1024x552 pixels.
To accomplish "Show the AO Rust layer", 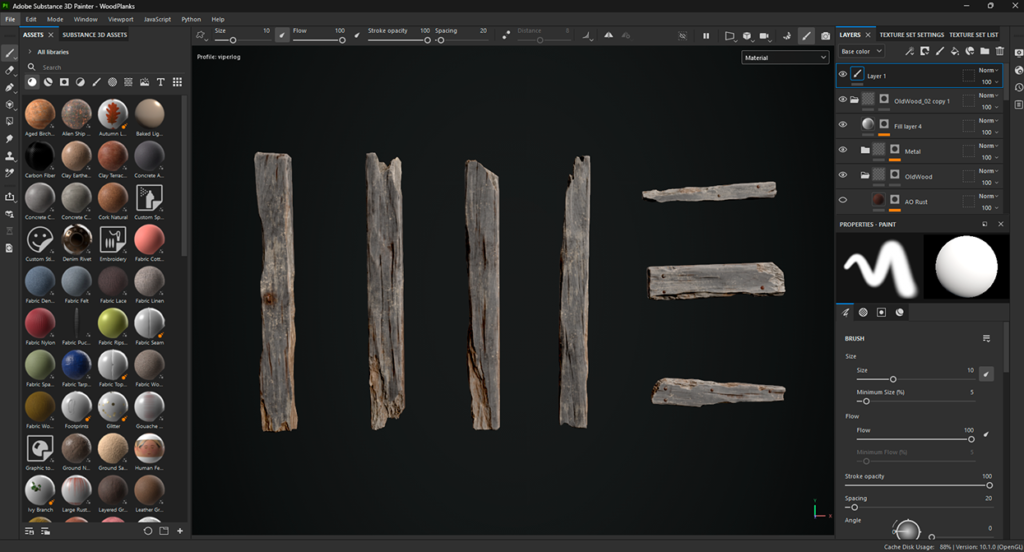I will coord(842,200).
